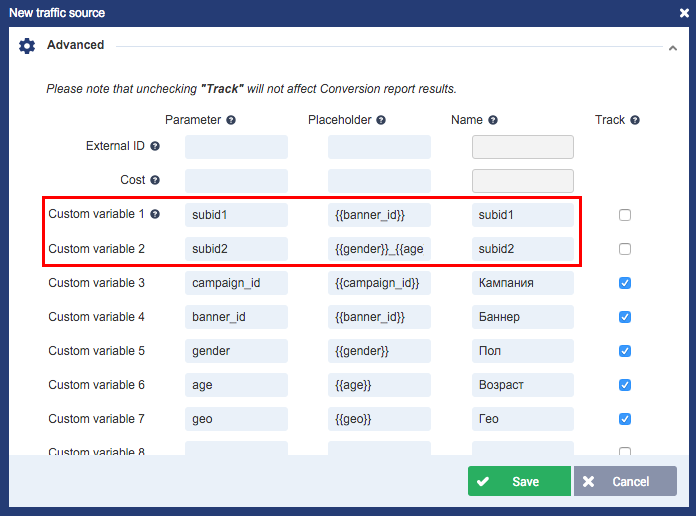The height and width of the screenshot is (516, 696).
Task: Click the Name field containing Кампания
Action: point(522,283)
